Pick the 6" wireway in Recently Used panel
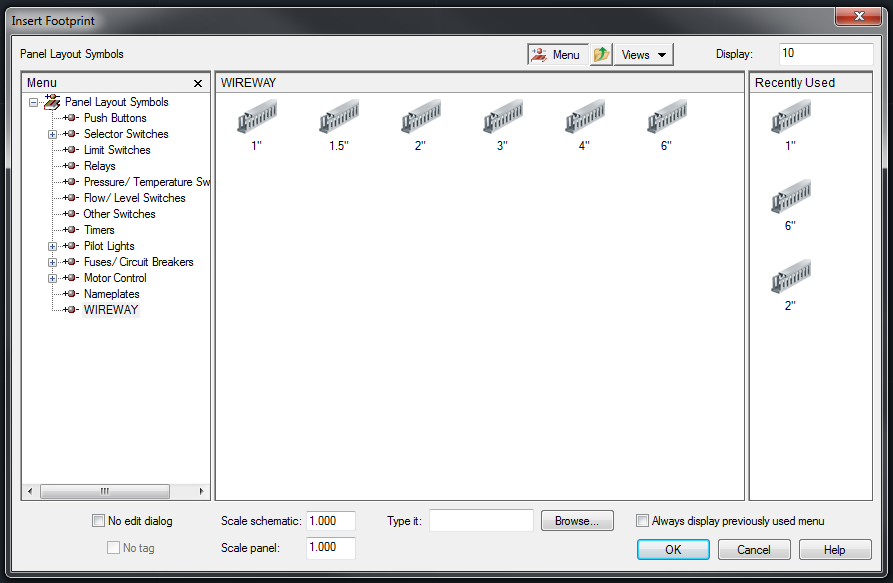 point(793,196)
